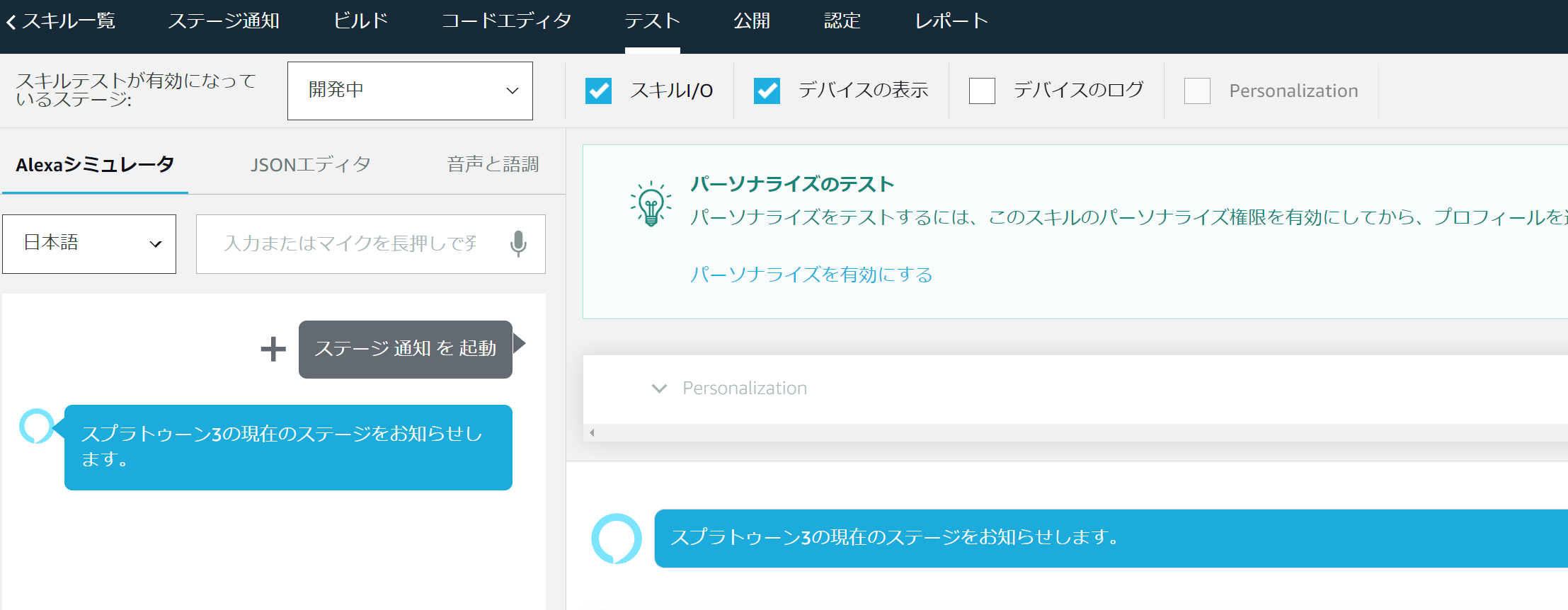Click the Alexa ring icon in the device display
The width and height of the screenshot is (1568, 610).
[617, 539]
